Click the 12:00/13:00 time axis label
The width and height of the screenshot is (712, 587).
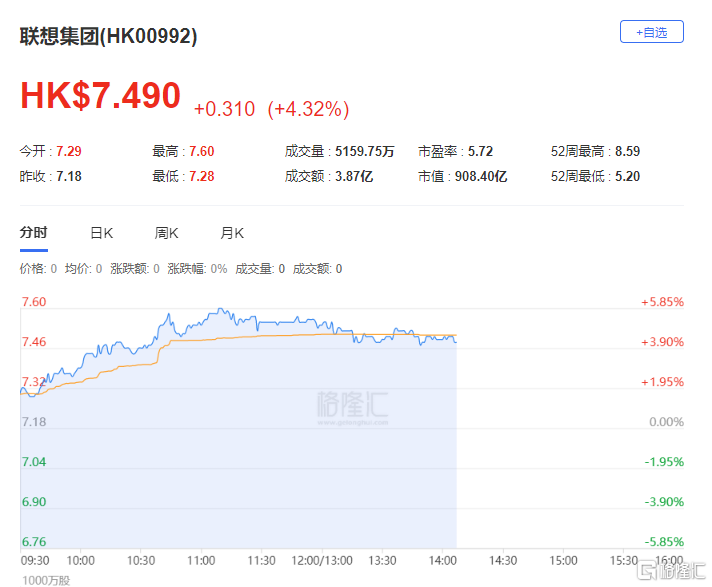coord(322,561)
